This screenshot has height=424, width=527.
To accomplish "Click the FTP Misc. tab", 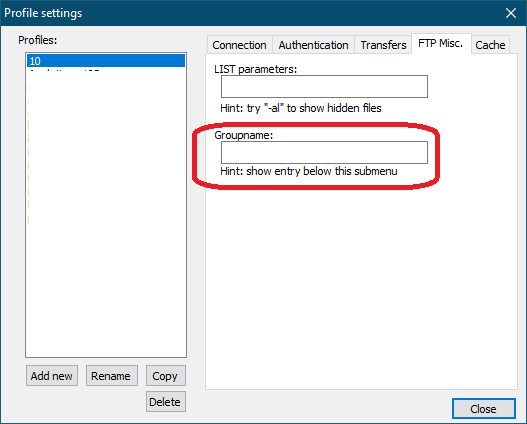I will coord(441,43).
